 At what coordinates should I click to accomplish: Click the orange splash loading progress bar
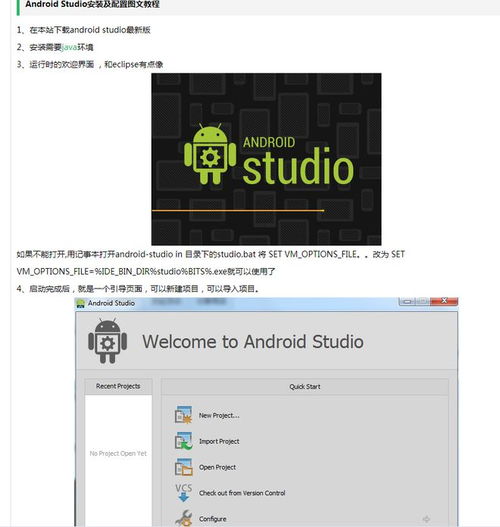238,211
